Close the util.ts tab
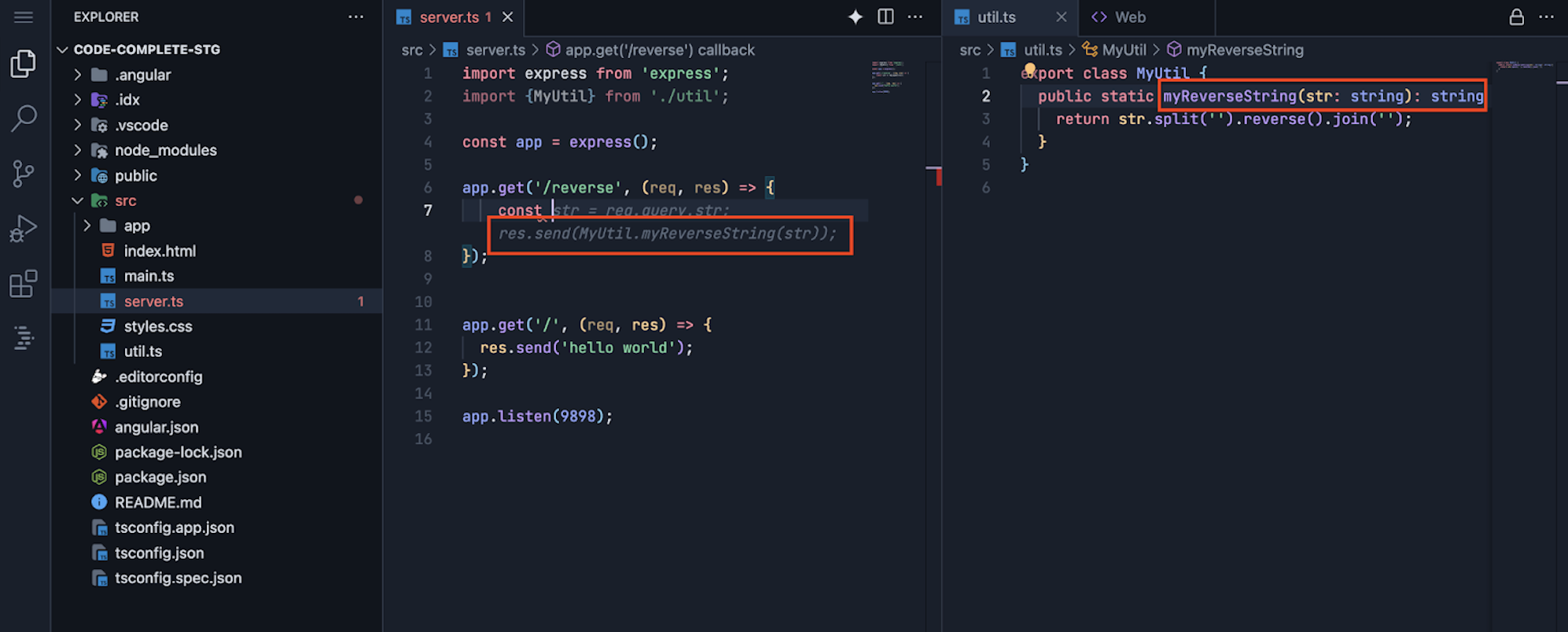1568x632 pixels. 1062,17
